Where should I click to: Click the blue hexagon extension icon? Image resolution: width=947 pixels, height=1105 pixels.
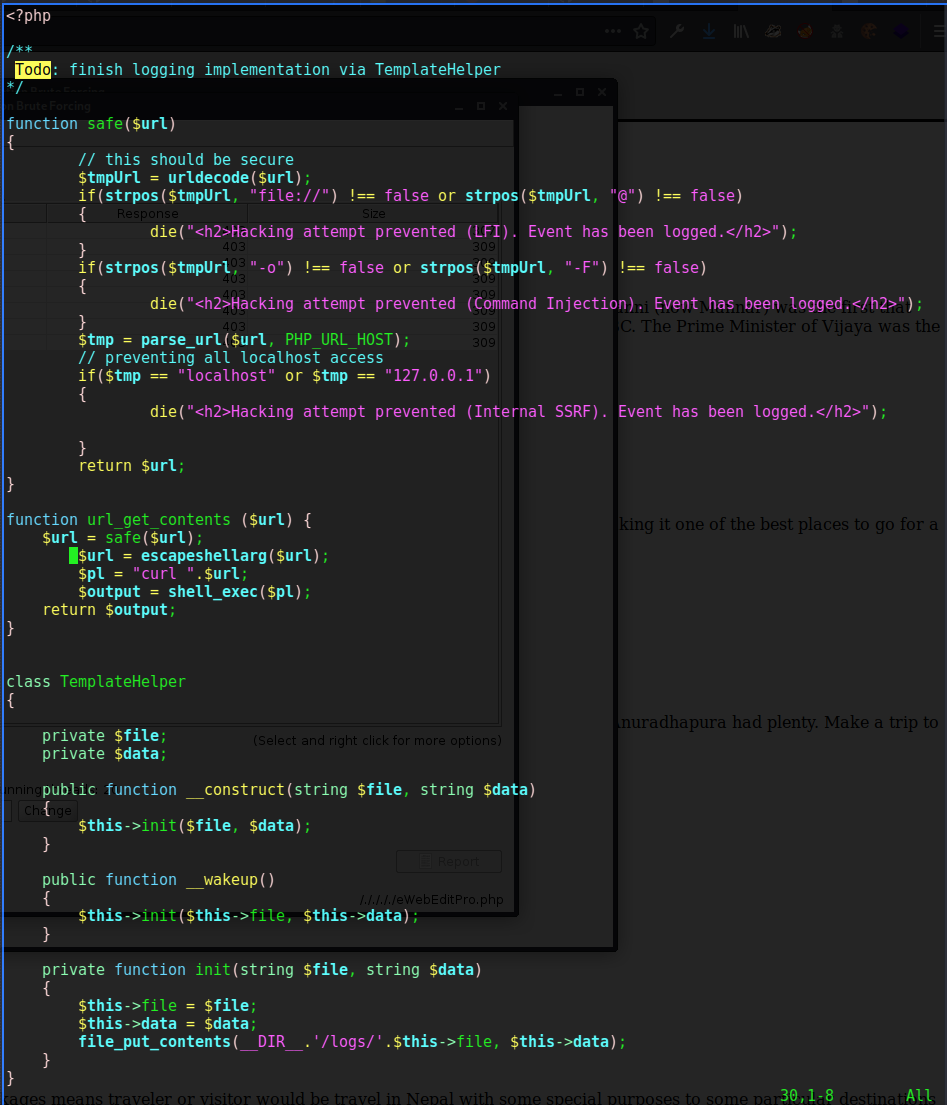pos(901,32)
